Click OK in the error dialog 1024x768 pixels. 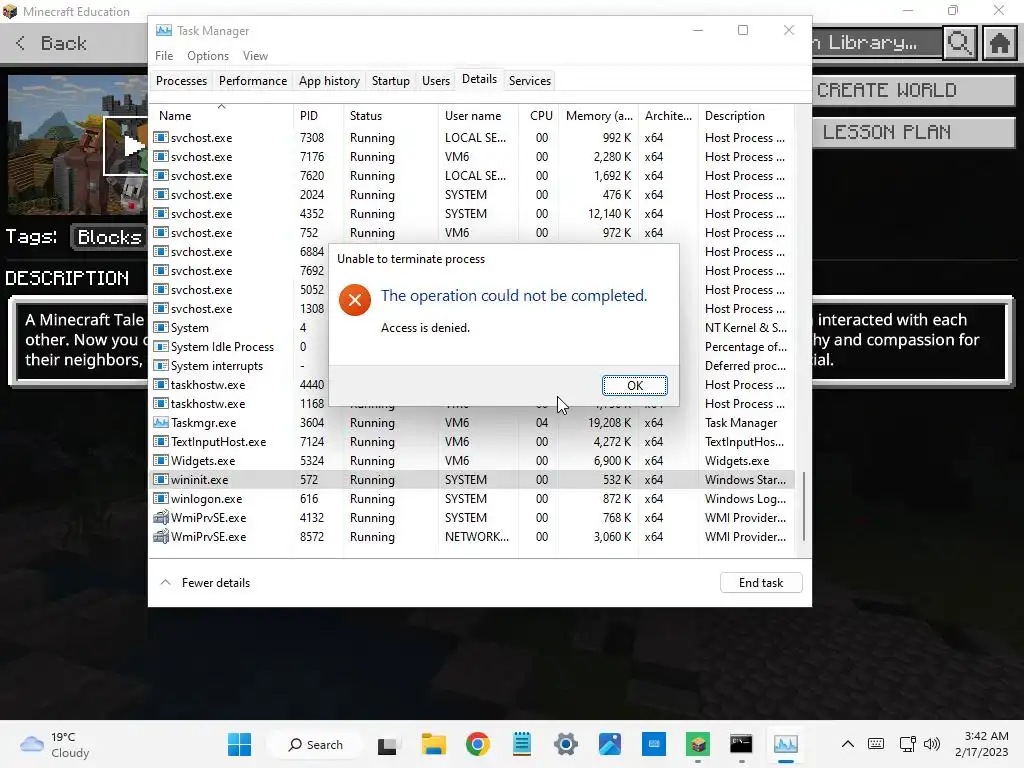[634, 385]
